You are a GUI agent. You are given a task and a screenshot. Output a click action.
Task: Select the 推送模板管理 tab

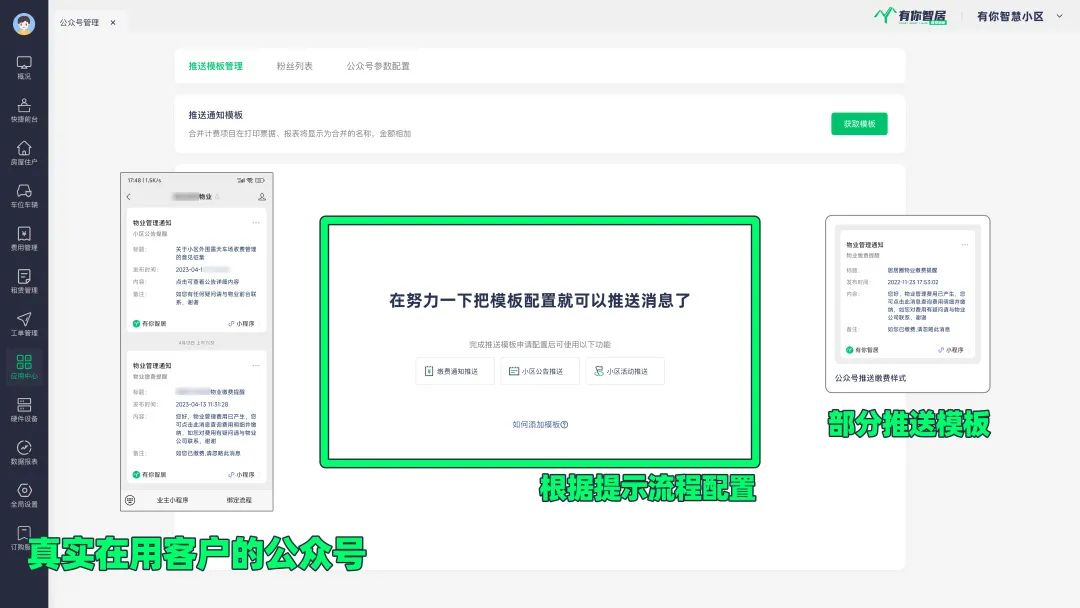coord(216,66)
